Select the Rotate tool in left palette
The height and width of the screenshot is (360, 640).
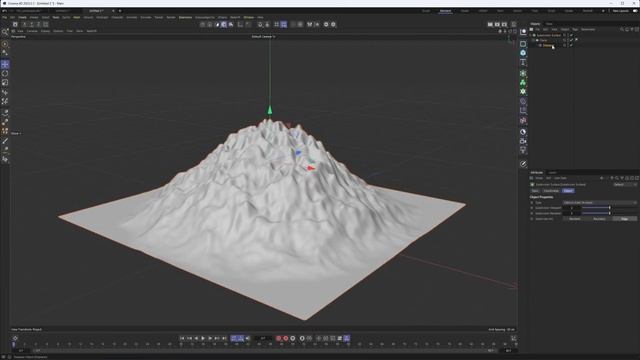(5, 73)
